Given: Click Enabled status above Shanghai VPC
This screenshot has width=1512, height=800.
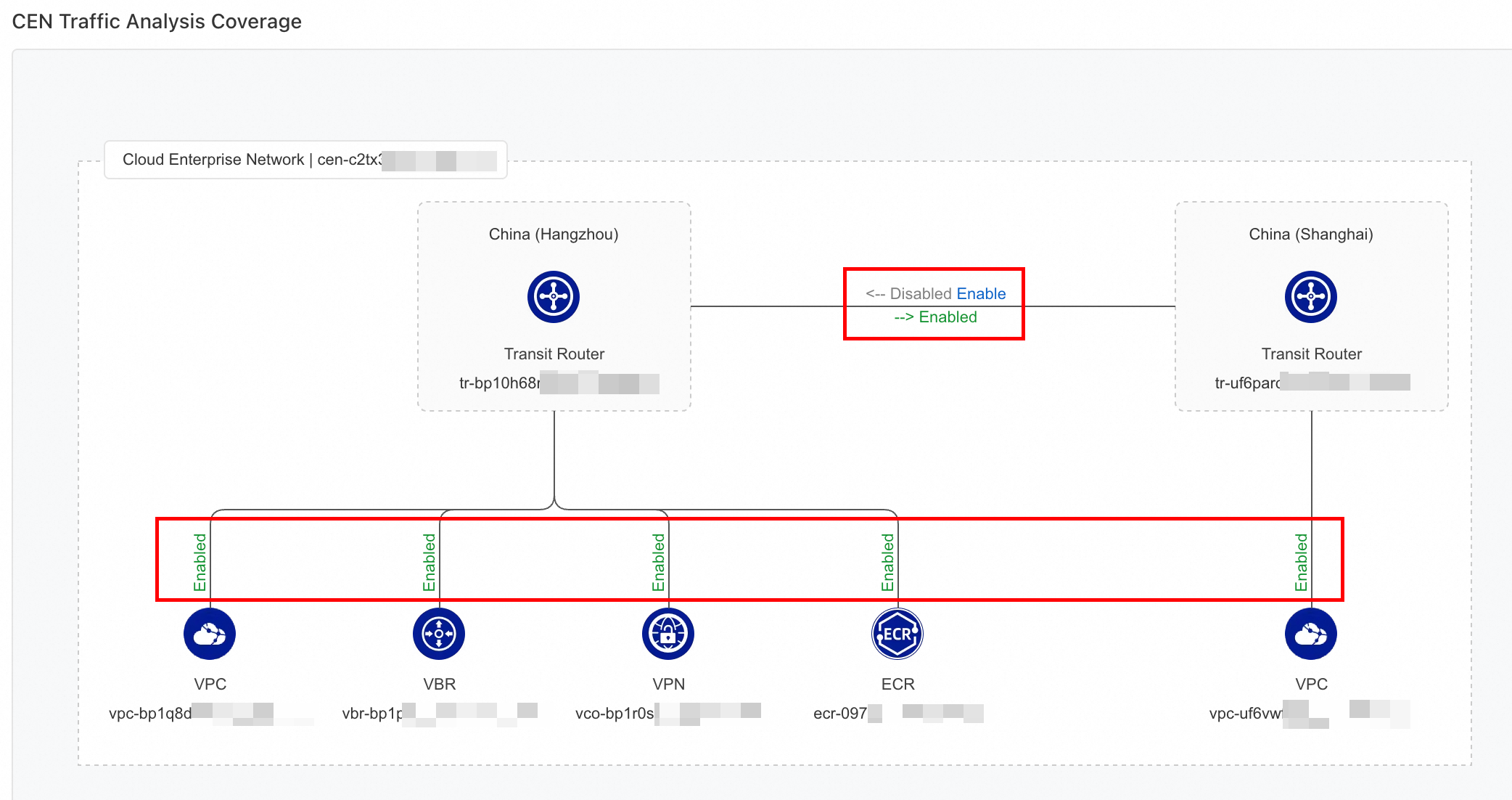Looking at the screenshot, I should tap(1301, 562).
